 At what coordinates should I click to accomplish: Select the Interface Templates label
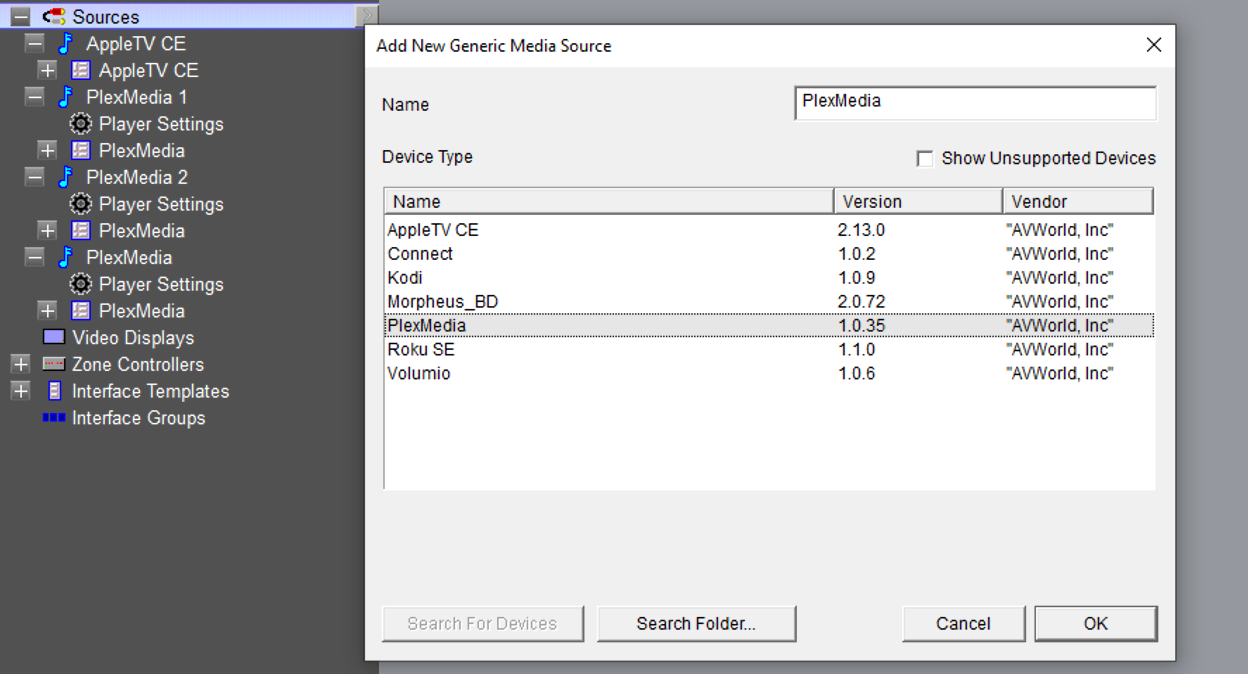[x=150, y=391]
